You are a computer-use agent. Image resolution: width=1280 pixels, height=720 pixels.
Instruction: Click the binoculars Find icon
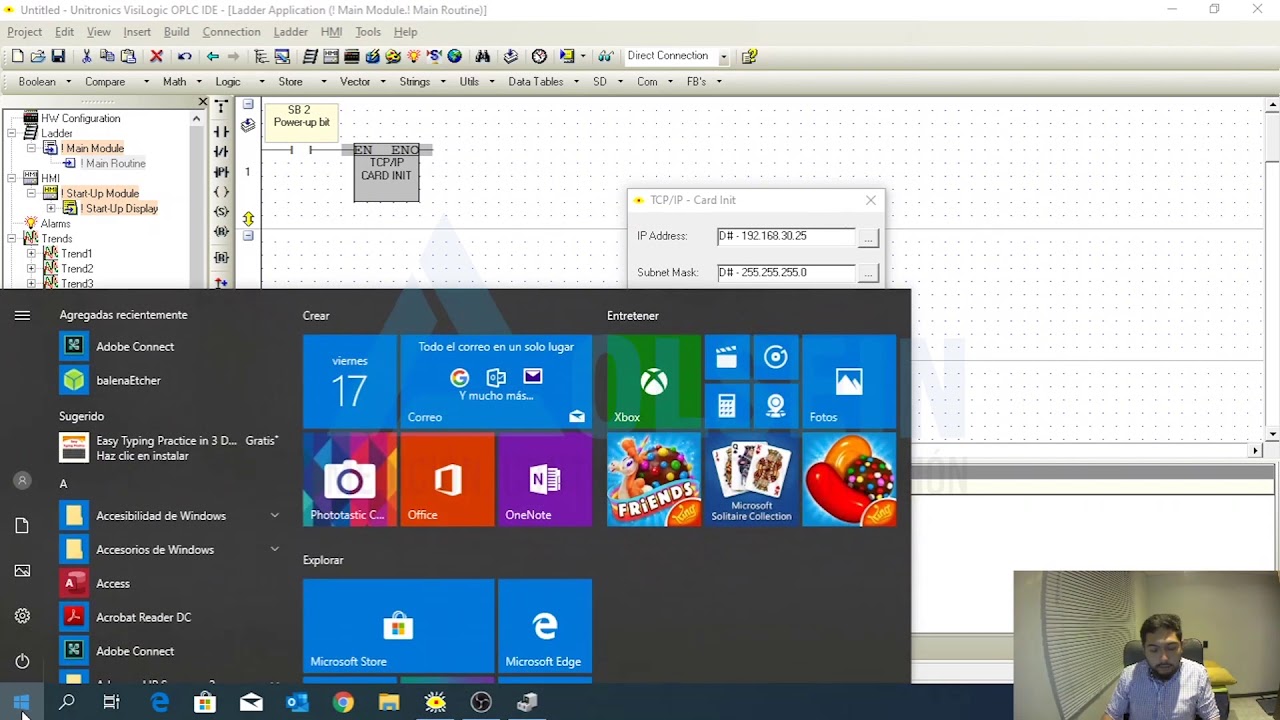[x=483, y=56]
